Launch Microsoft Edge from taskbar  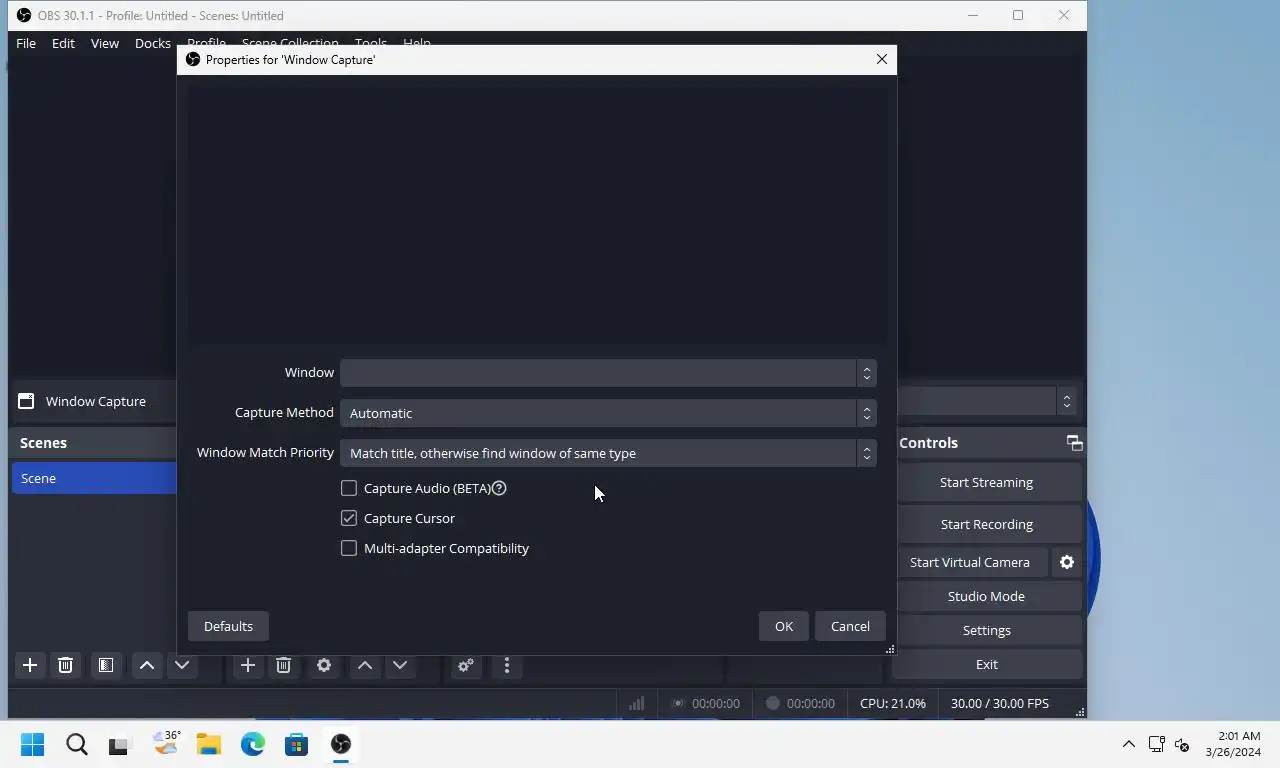[x=252, y=744]
